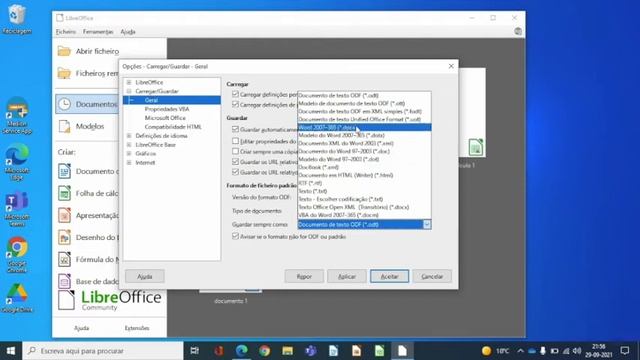Viewport: 640px width, 360px height.
Task: Select Documento do Word 97-2003 (*.doc) option
Action: click(364, 151)
